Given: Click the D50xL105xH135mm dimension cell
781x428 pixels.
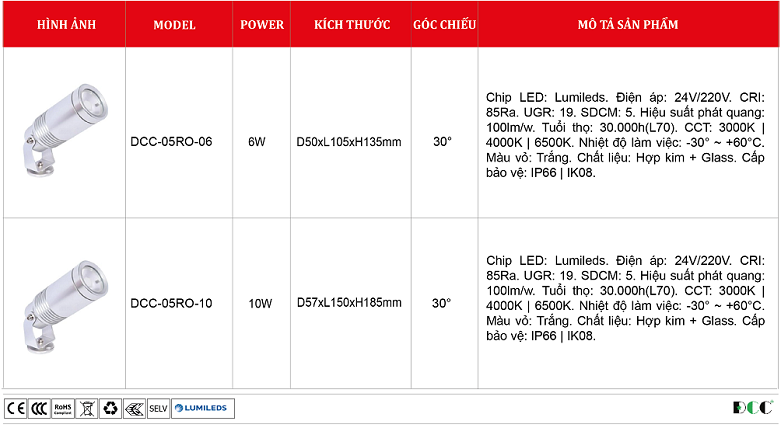Looking at the screenshot, I should pyautogui.click(x=349, y=142).
